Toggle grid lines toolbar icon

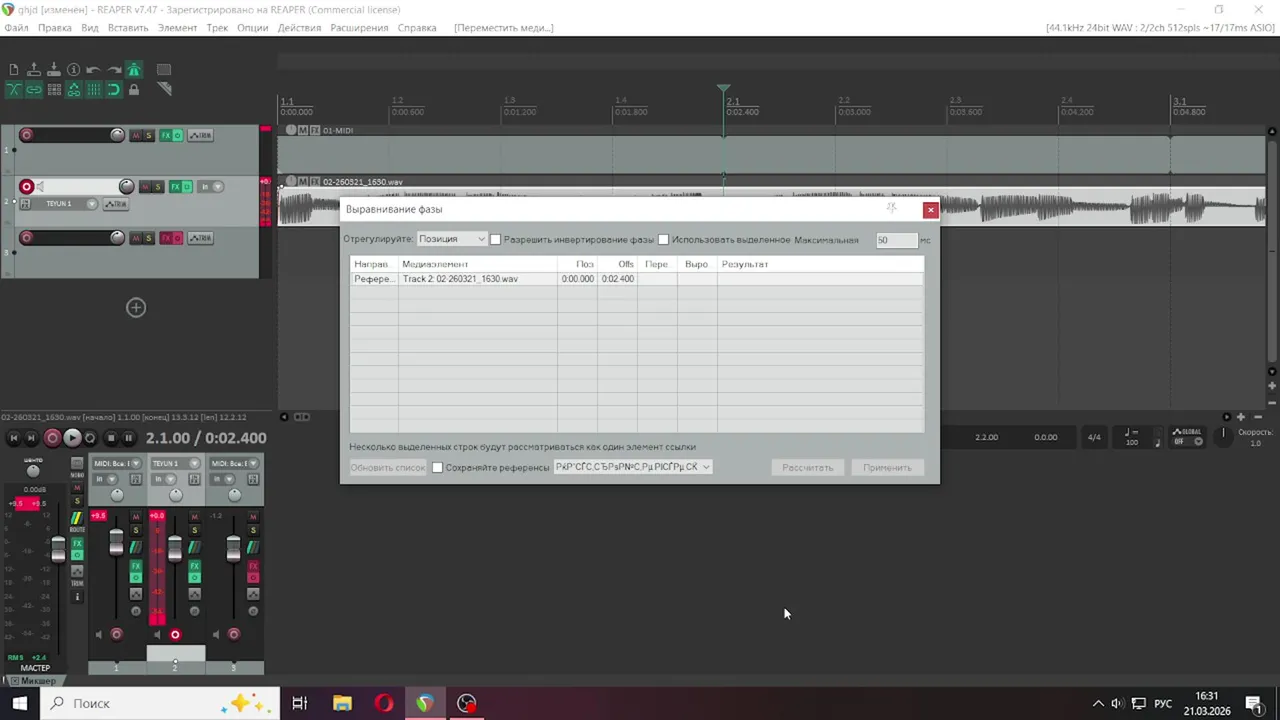pos(93,89)
